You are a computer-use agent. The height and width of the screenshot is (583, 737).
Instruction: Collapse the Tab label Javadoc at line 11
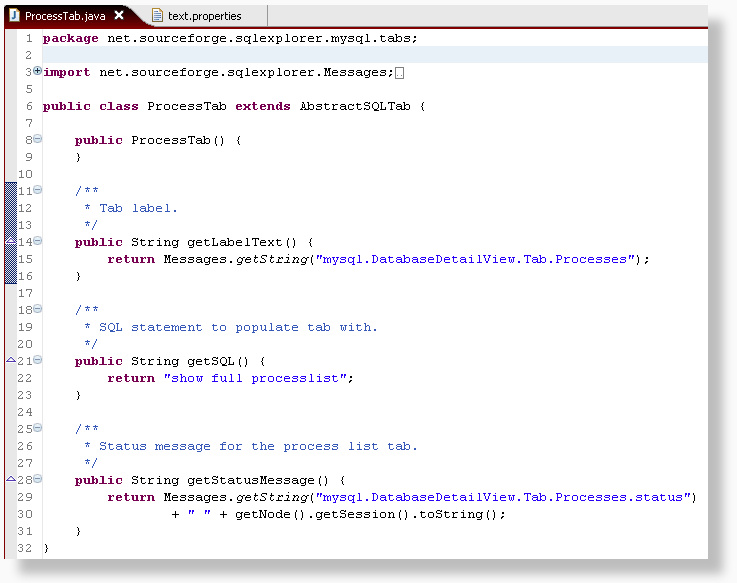coord(38,190)
